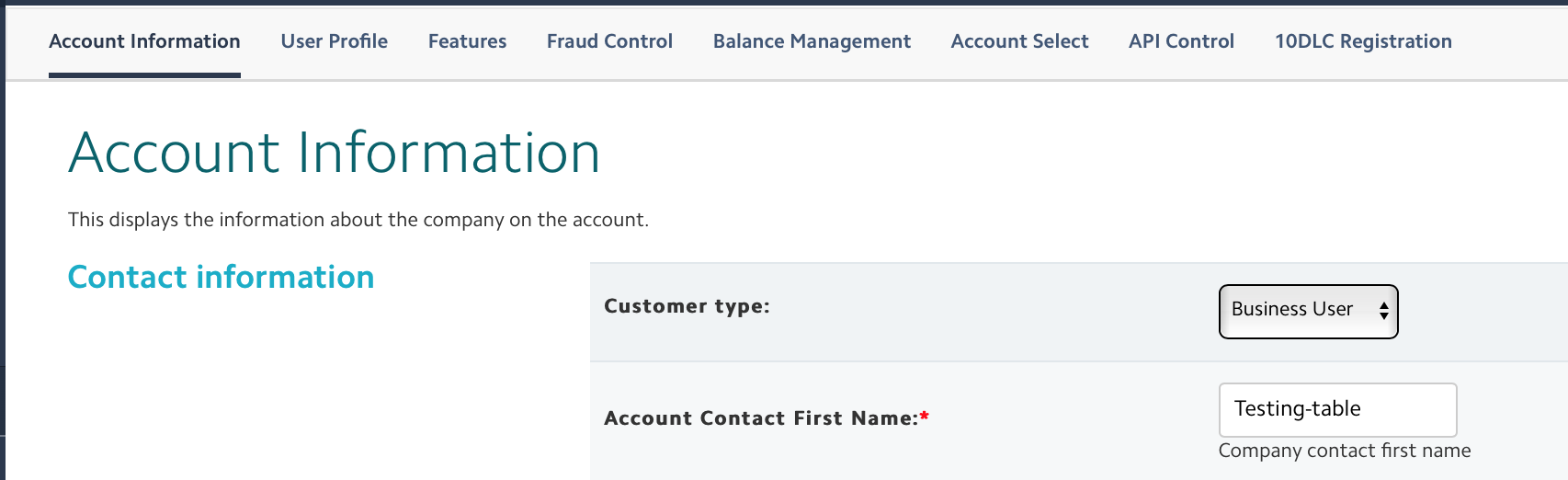Go to the 10DLC Registration tab
This screenshot has width=1568, height=480.
point(1363,41)
